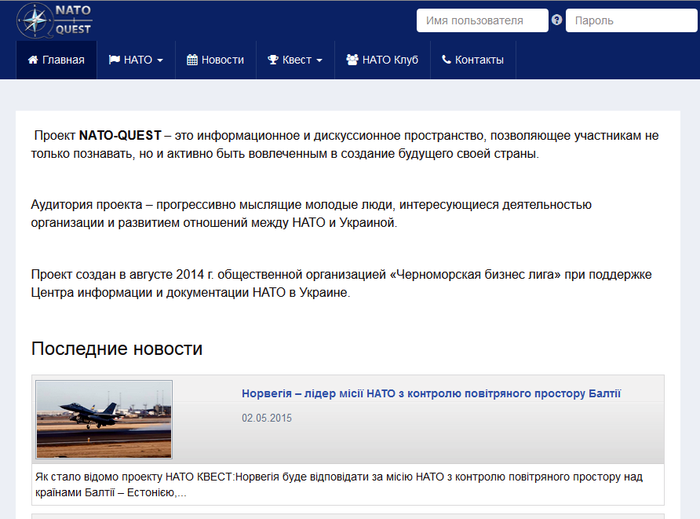Screen dimensions: 700x519
Task: Open the Квест menu label
Action: (297, 60)
